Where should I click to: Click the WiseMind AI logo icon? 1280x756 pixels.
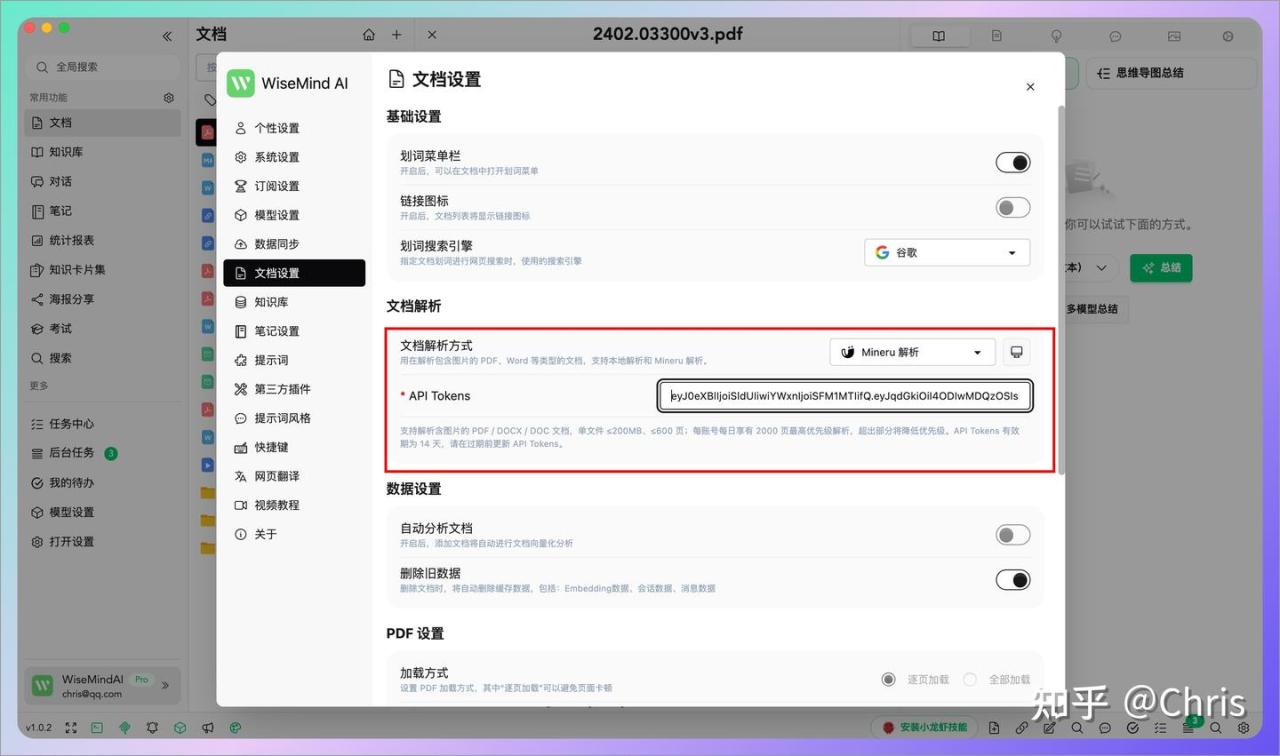241,83
